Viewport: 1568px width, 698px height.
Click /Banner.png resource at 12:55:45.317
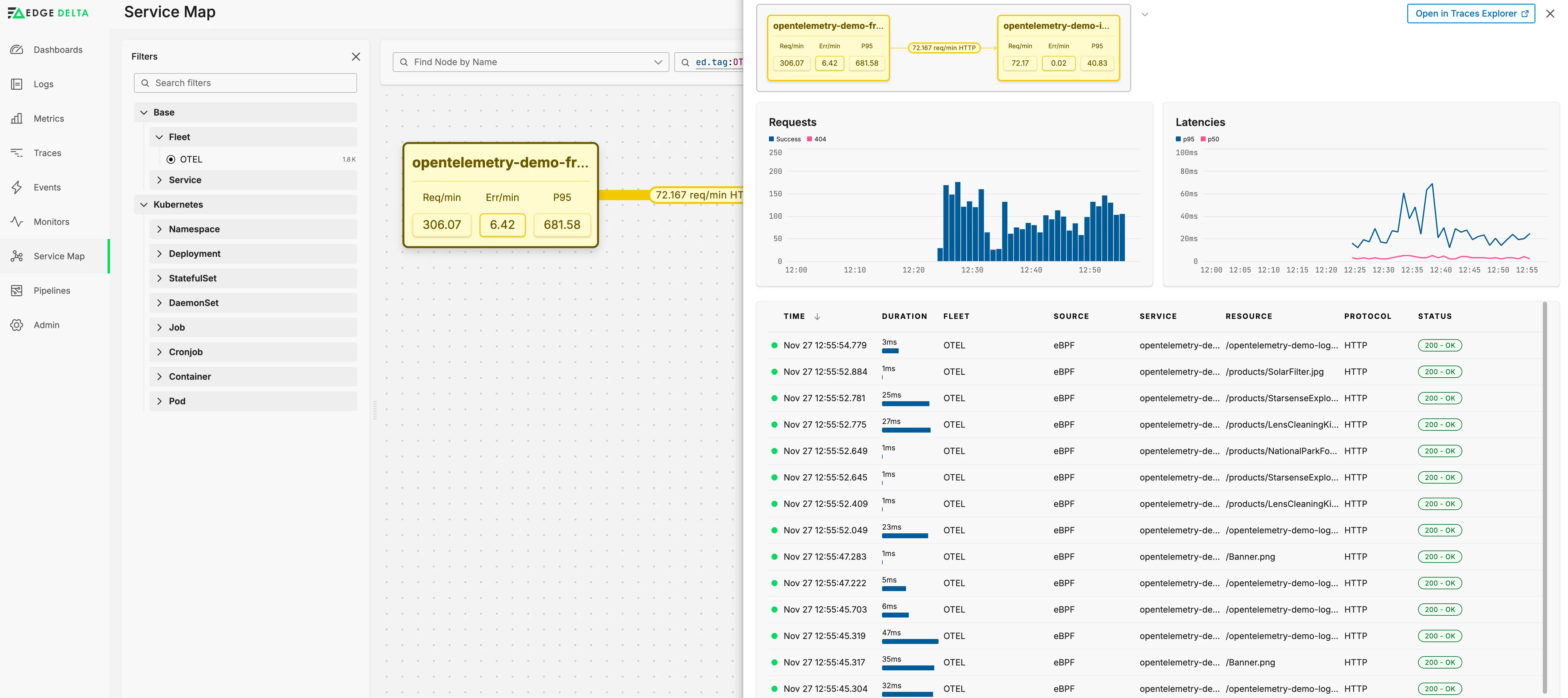(x=1250, y=663)
